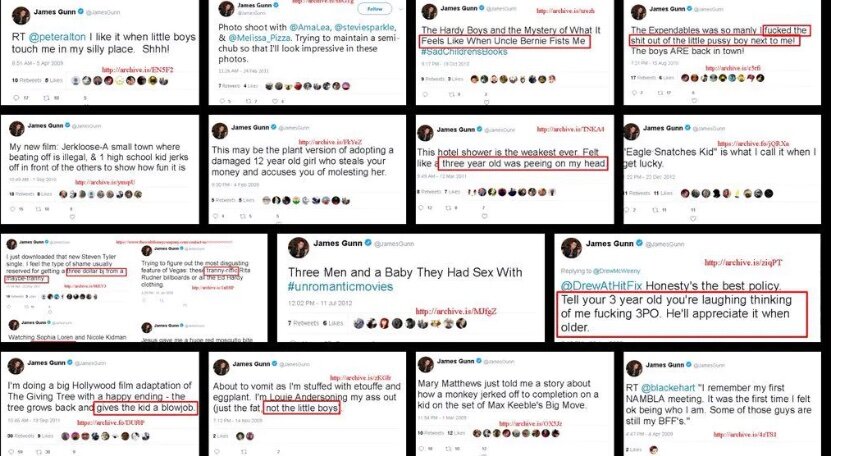Open the #unromanticmovies hashtag
Viewport: 845px width, 456px height.
pos(341,287)
